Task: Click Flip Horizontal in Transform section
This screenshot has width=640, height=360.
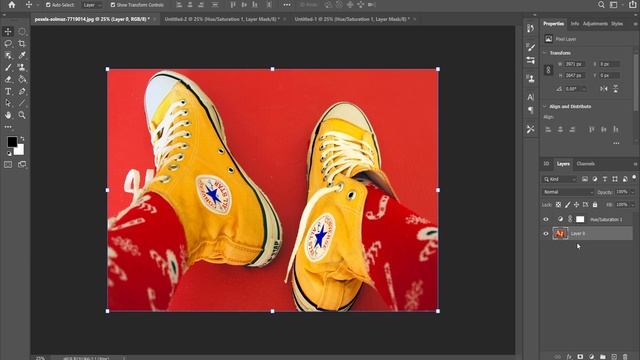Action: pyautogui.click(x=604, y=89)
